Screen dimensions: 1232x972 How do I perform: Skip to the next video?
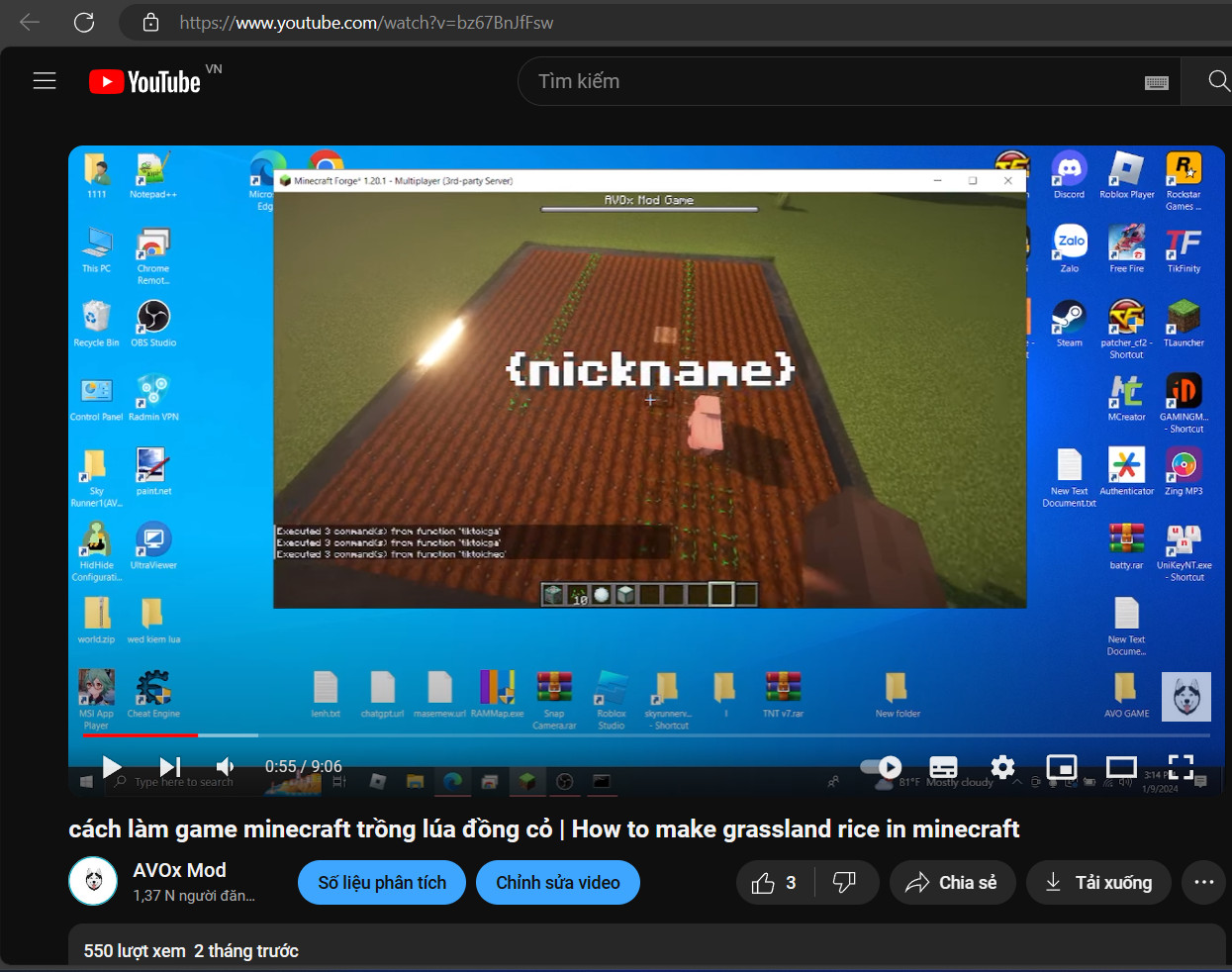pos(170,766)
